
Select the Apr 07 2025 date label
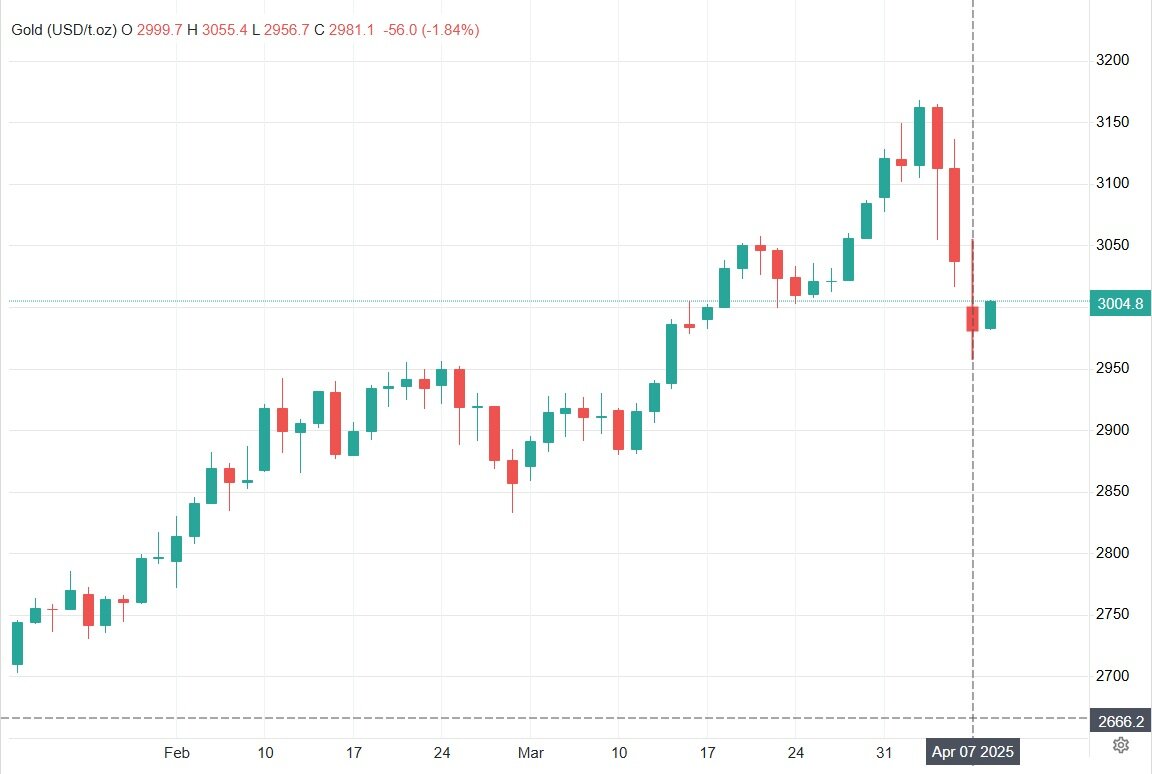point(972,752)
